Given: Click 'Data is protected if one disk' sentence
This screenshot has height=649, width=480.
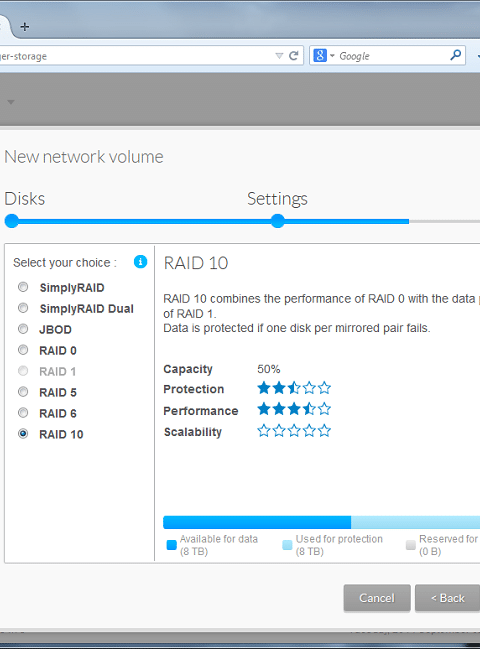Looking at the screenshot, I should 297,328.
